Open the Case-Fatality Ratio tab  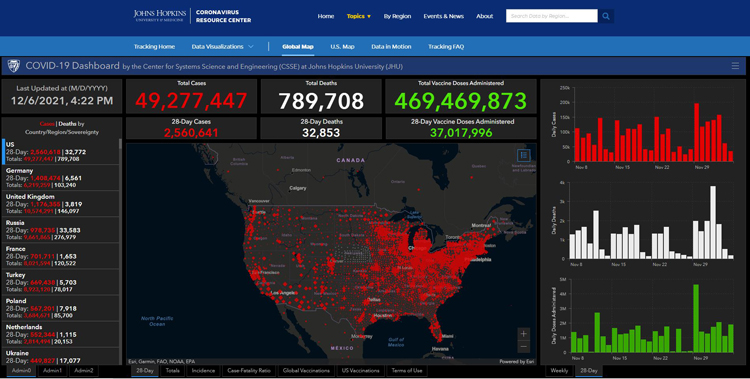pyautogui.click(x=249, y=370)
